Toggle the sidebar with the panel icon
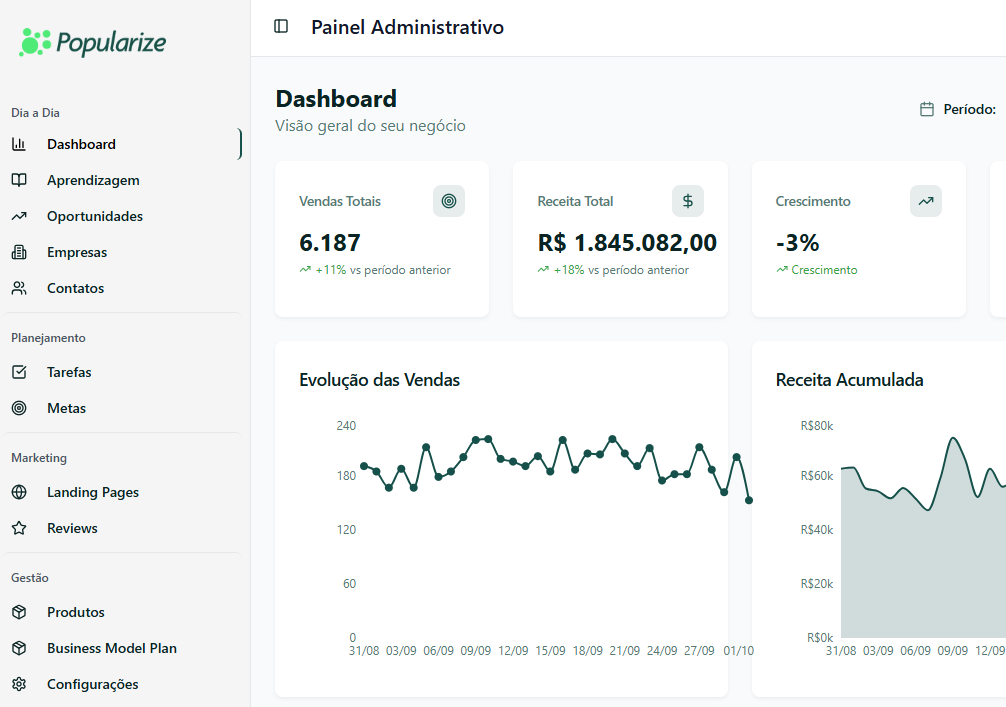The image size is (1006, 707). [283, 27]
